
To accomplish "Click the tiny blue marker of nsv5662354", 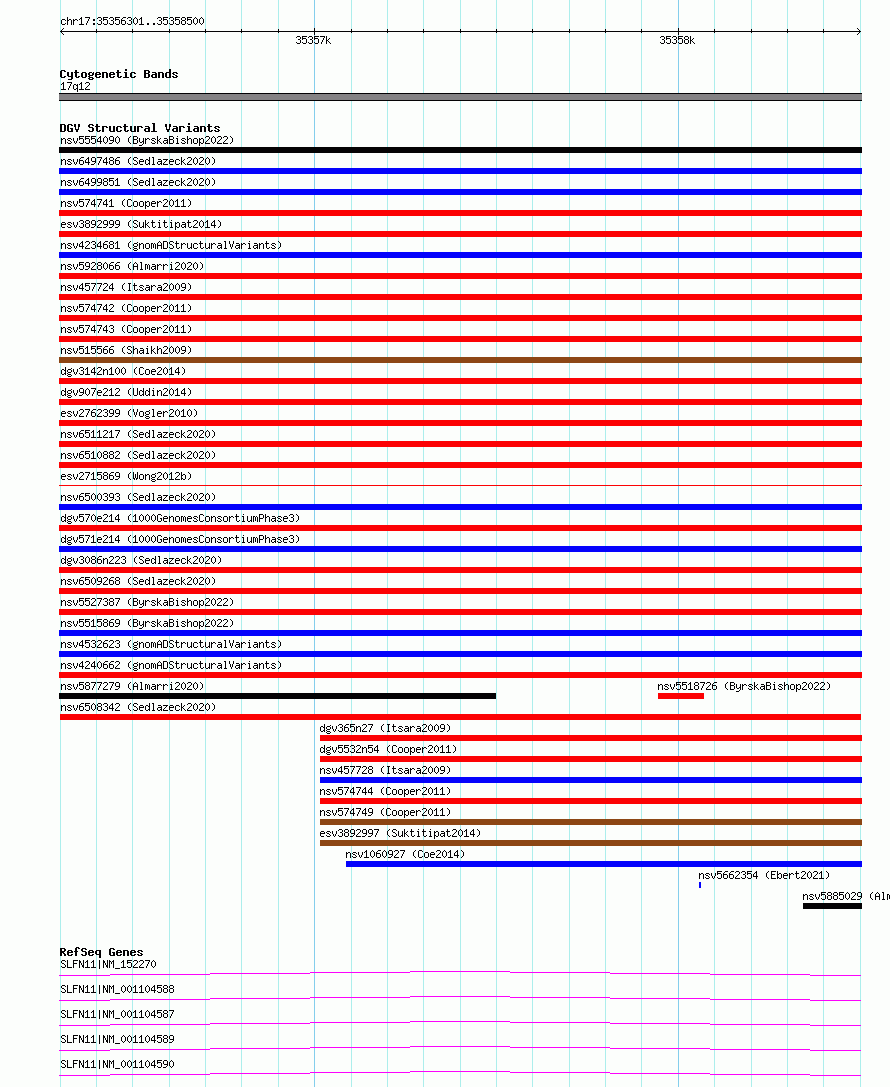I will click(700, 885).
